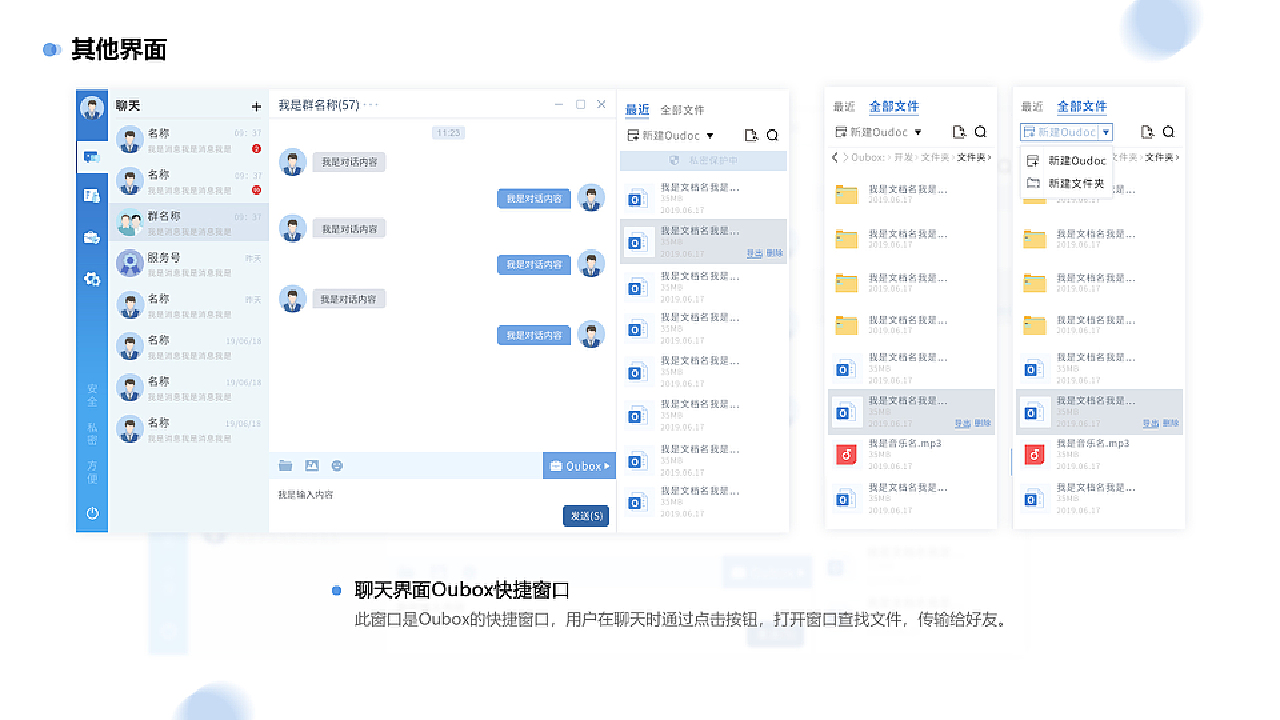Select the red mp3 file icon in middle panel

(846, 455)
